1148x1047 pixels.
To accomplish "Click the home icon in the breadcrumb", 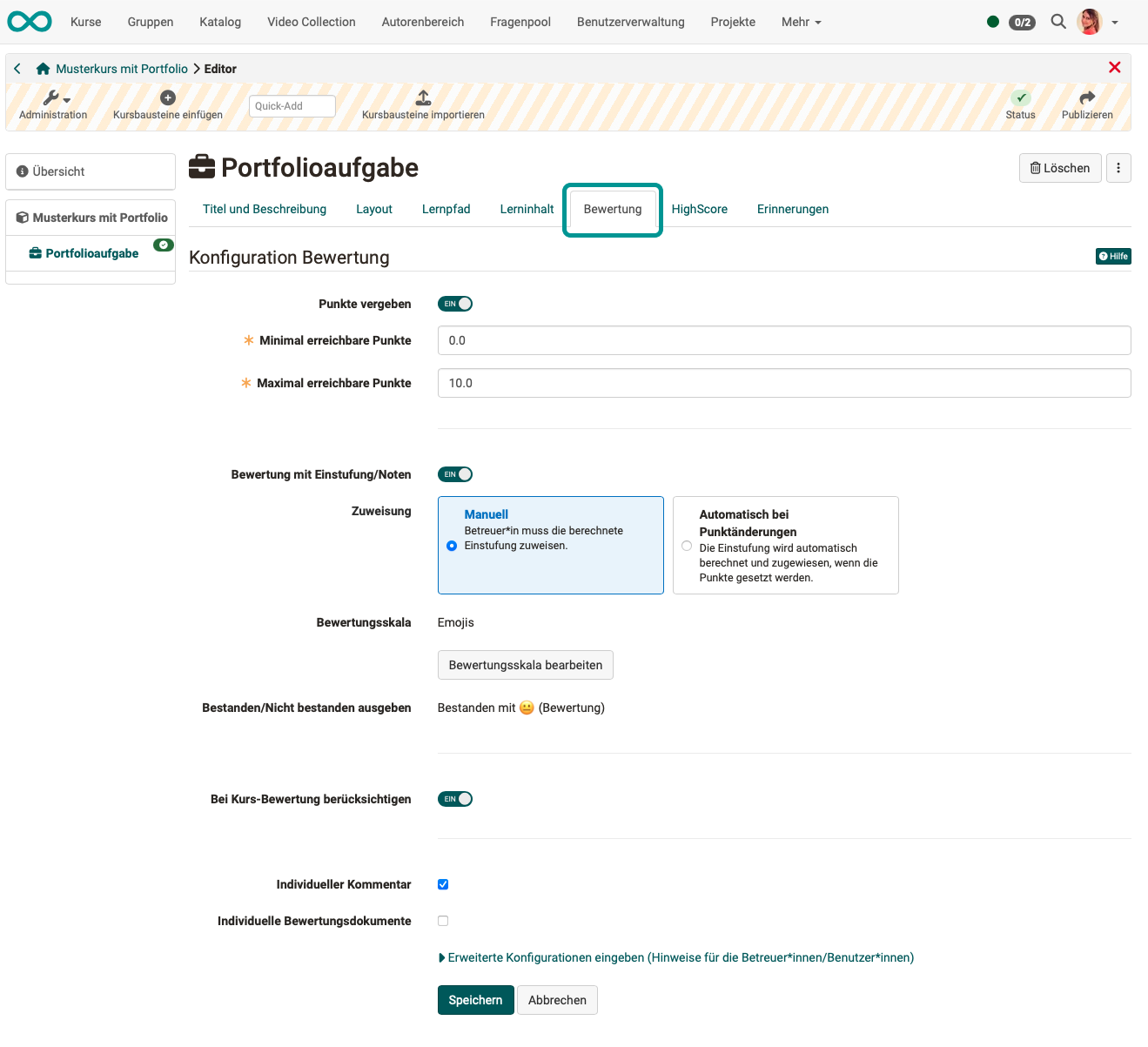I will (x=42, y=67).
